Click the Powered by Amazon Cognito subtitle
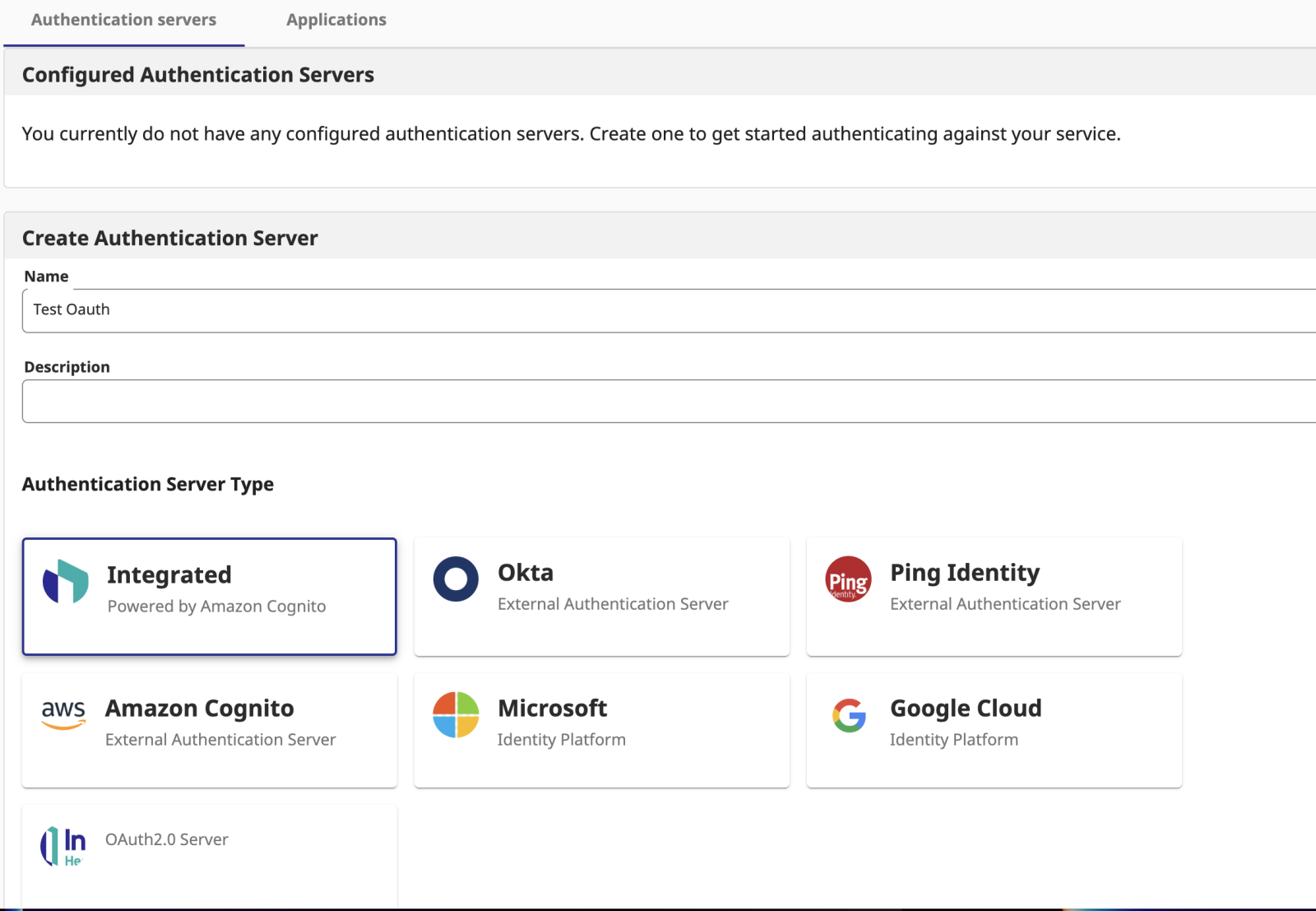 click(217, 607)
